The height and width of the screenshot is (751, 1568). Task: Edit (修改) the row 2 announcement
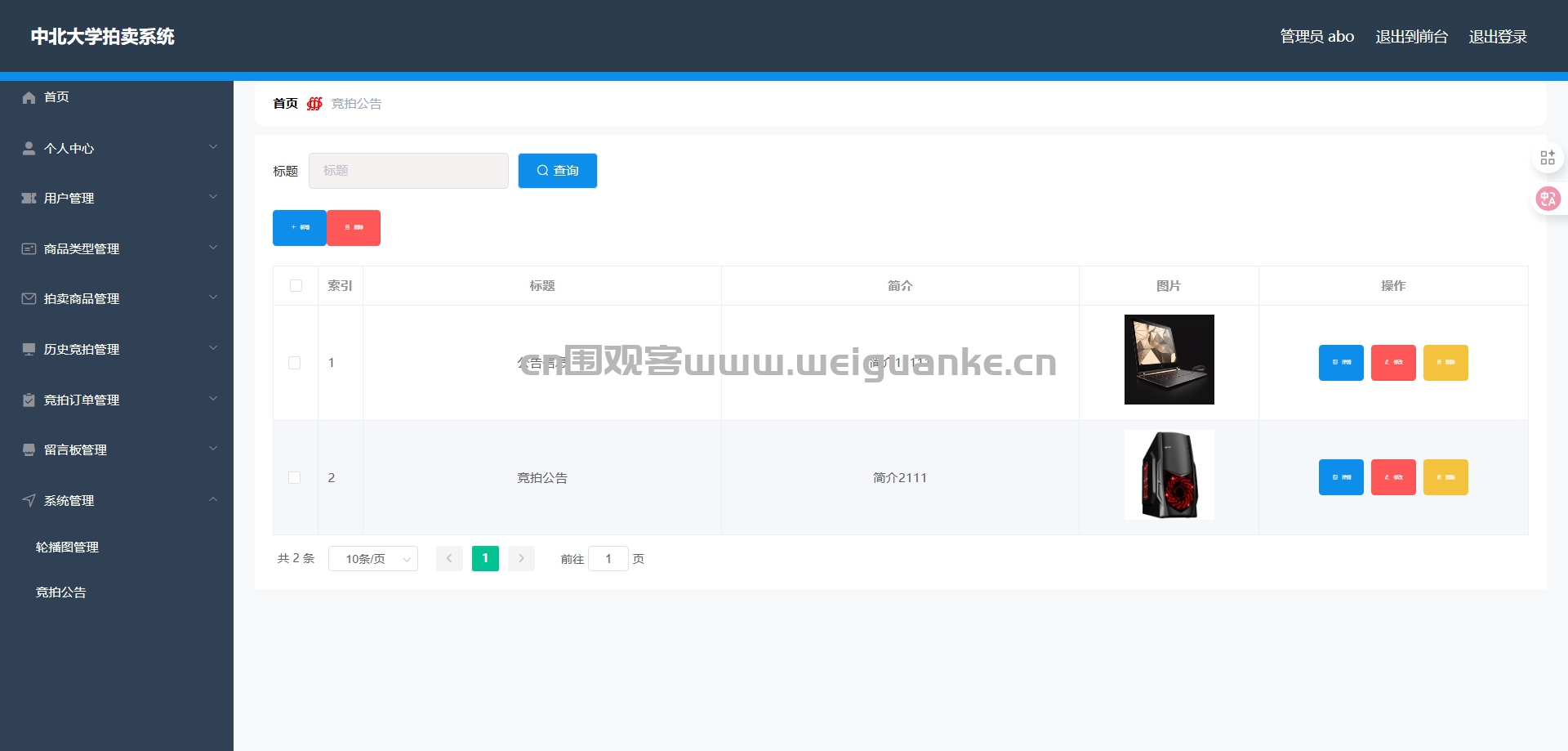(1393, 478)
